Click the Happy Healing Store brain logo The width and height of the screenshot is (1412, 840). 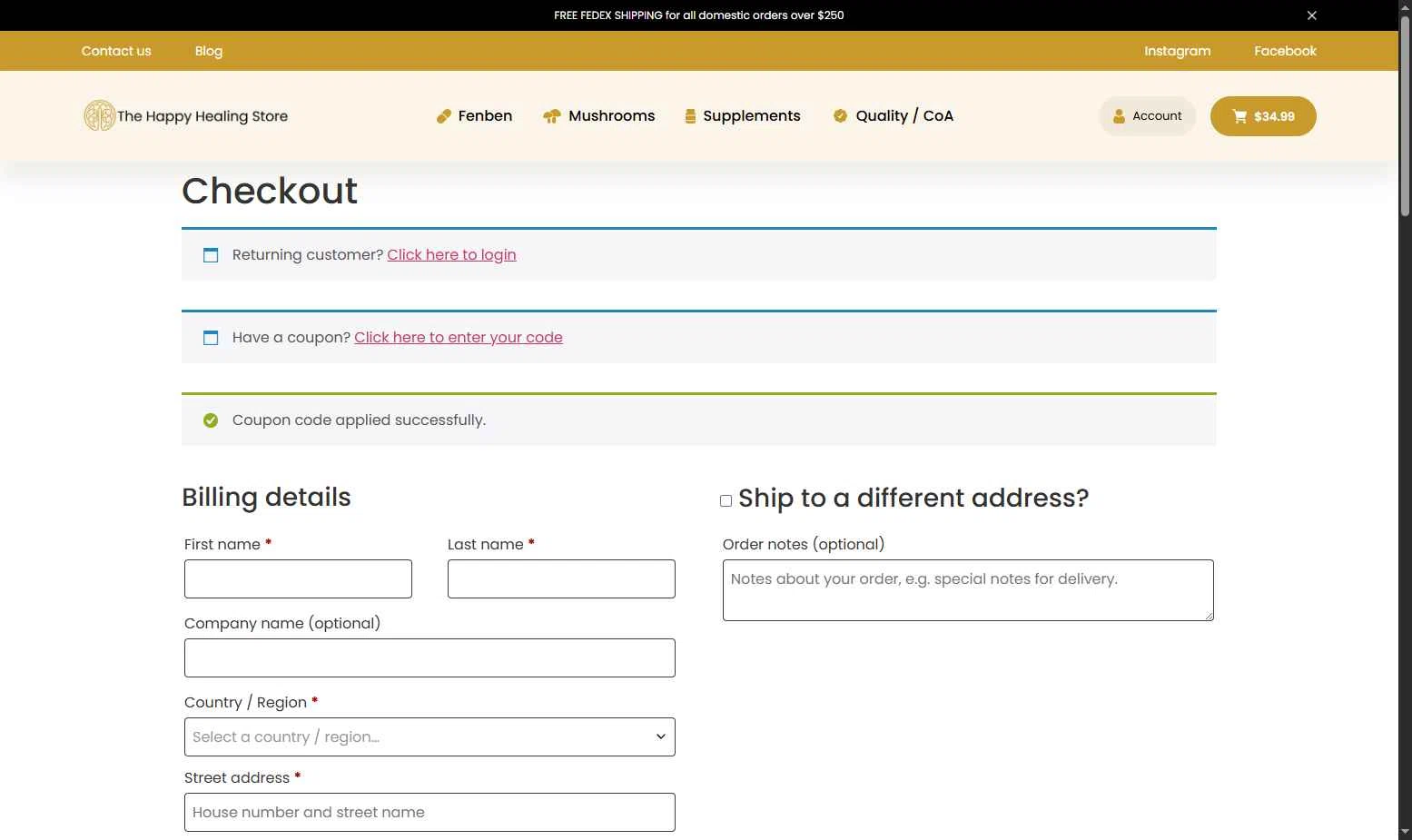click(99, 115)
